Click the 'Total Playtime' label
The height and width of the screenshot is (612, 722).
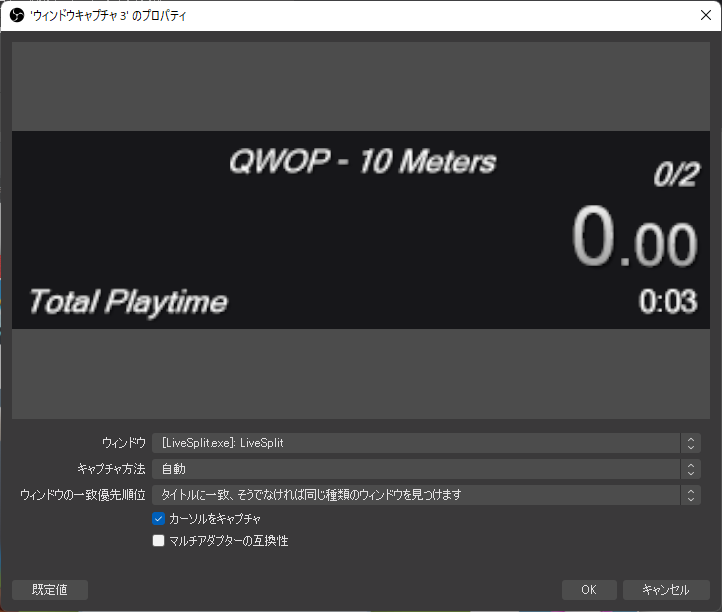click(128, 303)
